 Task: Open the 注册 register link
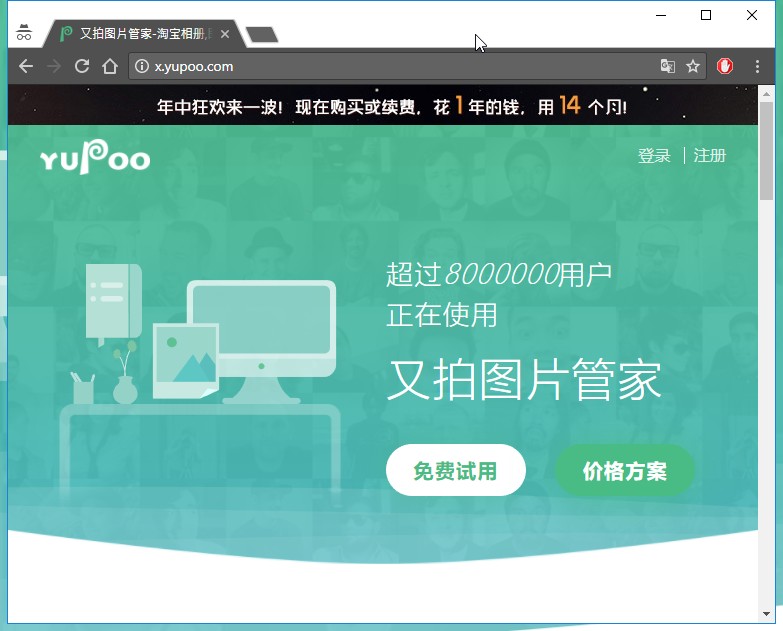pos(710,156)
